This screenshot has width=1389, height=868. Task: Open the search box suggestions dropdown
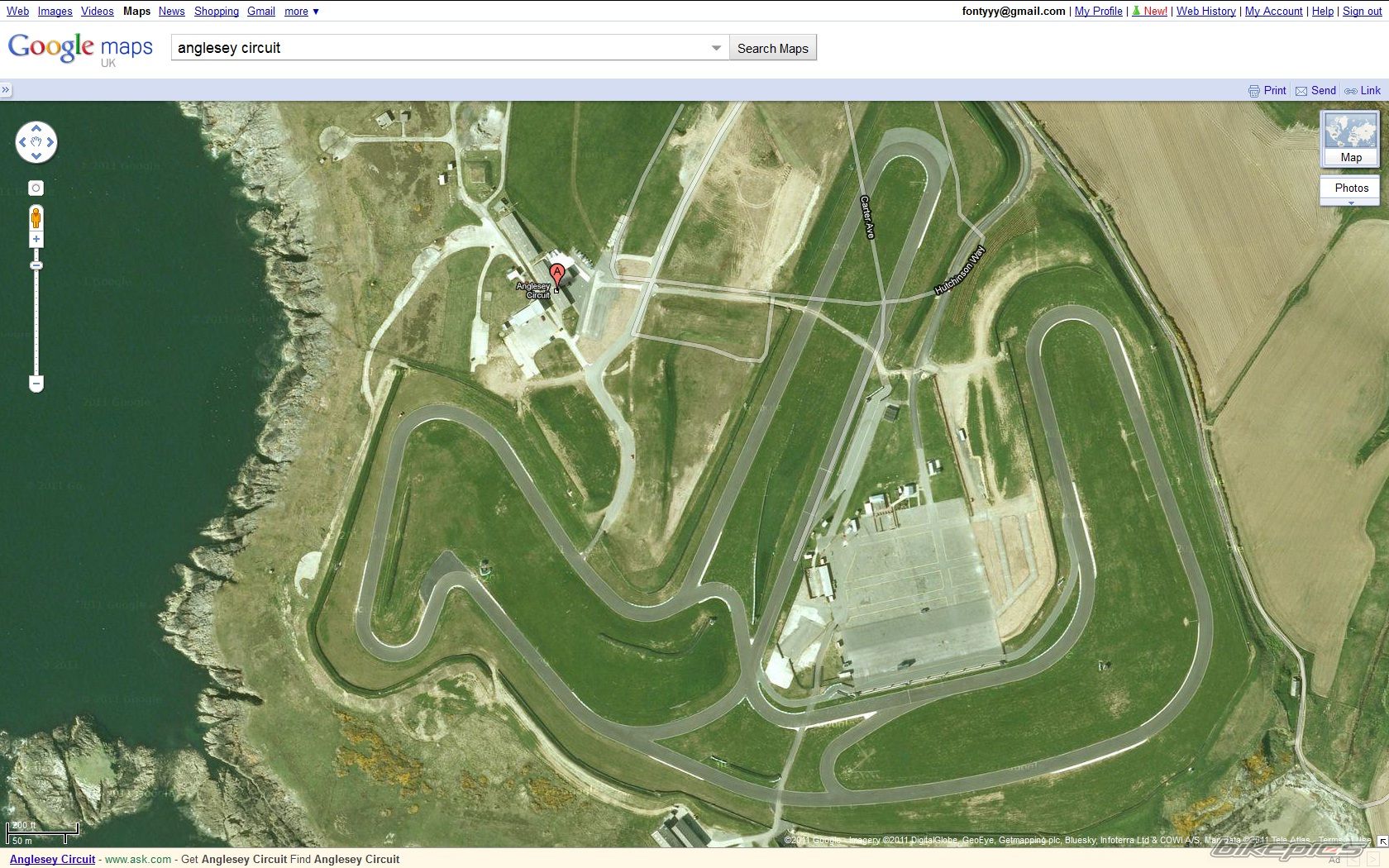tap(716, 48)
